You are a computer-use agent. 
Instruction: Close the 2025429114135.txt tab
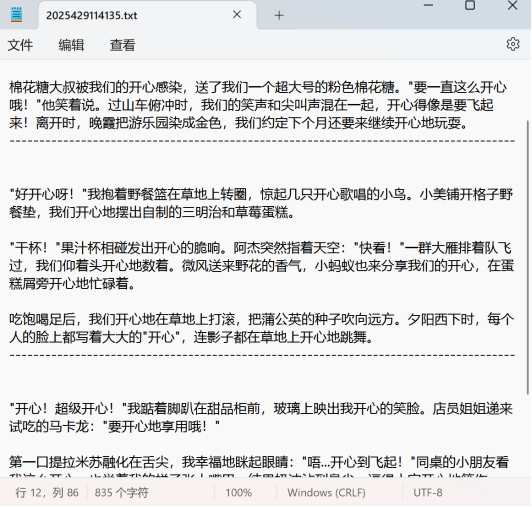[x=237, y=15]
